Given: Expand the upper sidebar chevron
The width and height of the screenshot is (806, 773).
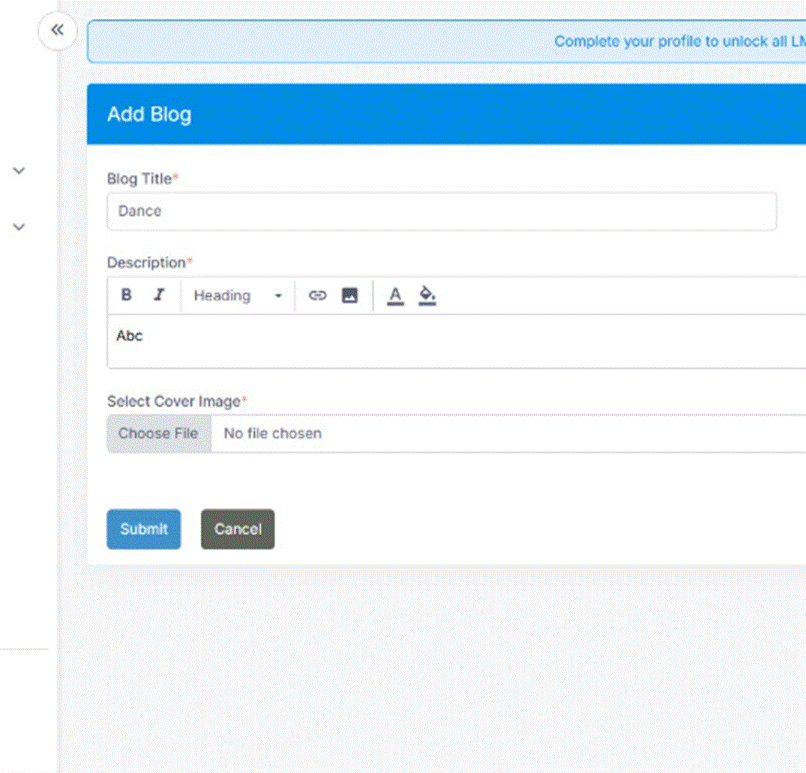Looking at the screenshot, I should [18, 171].
